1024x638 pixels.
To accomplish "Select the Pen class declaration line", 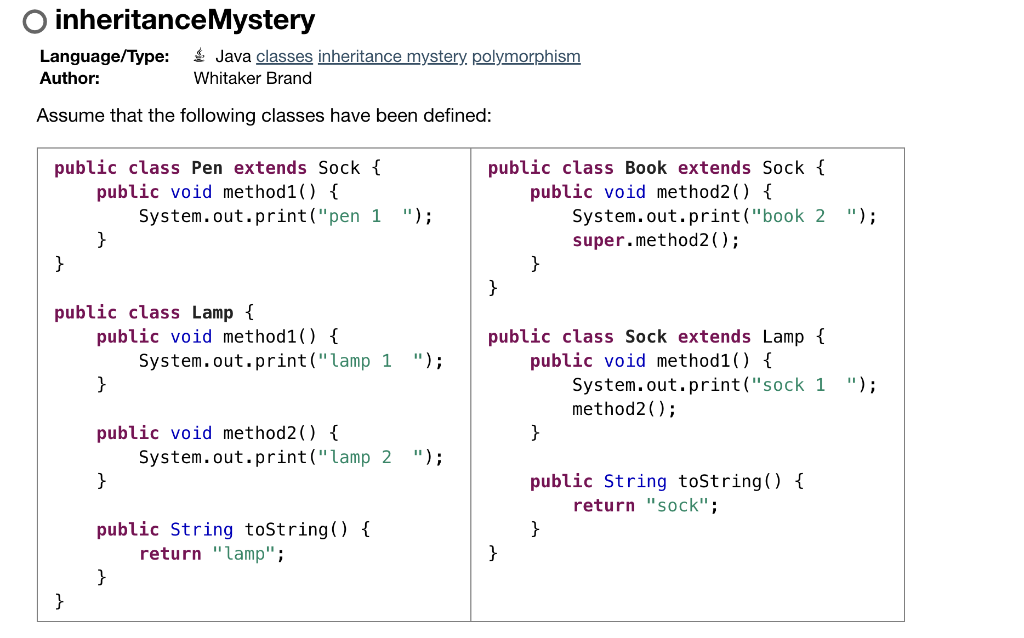I will (205, 167).
